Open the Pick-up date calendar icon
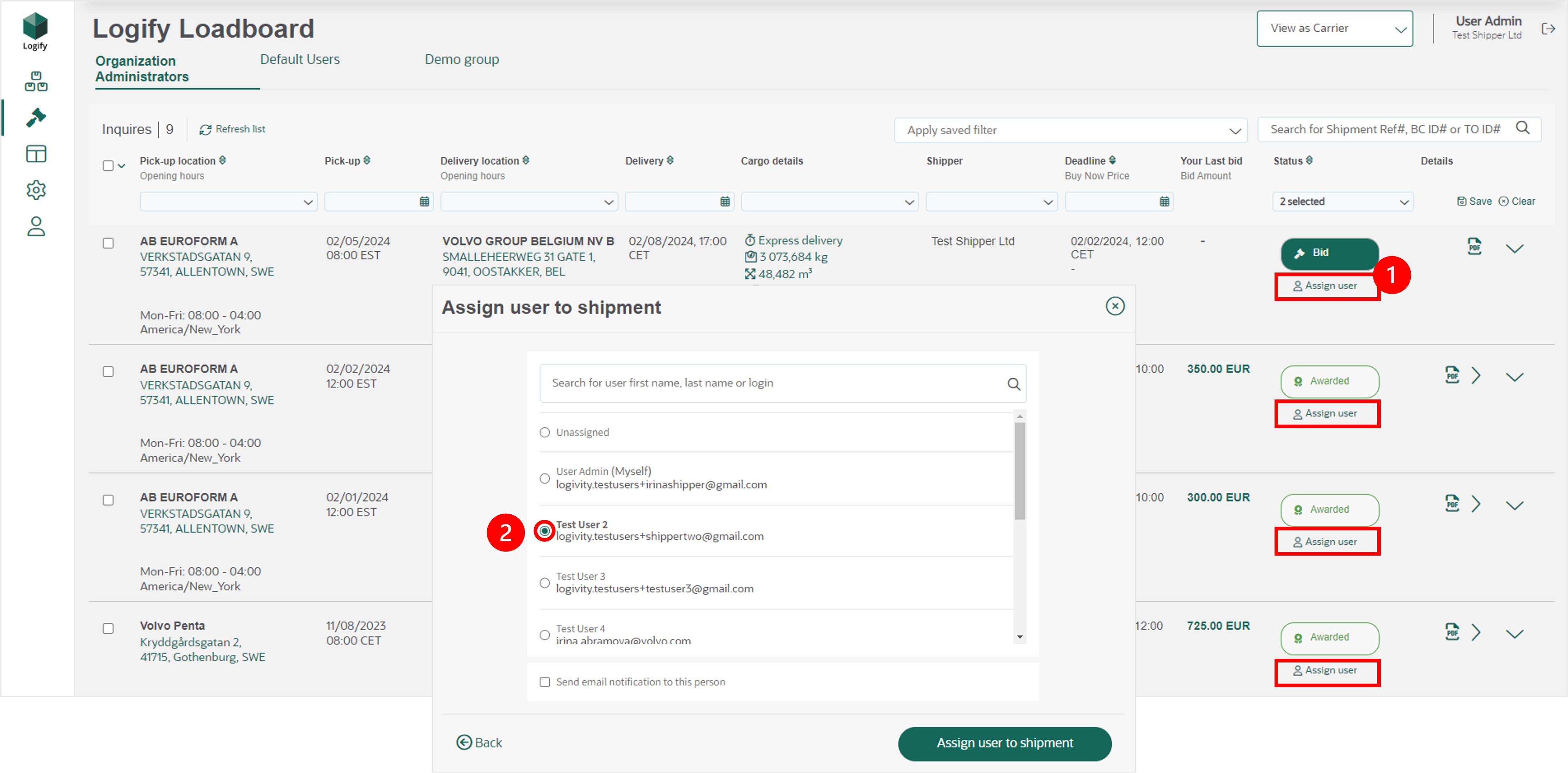1568x773 pixels. click(424, 202)
